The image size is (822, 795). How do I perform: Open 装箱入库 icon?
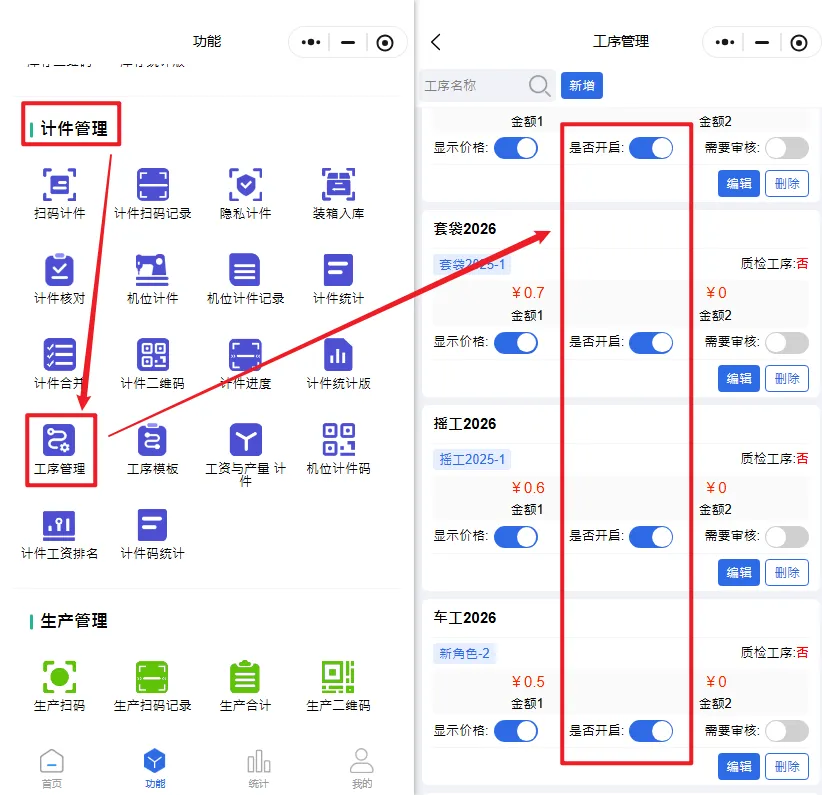338,185
